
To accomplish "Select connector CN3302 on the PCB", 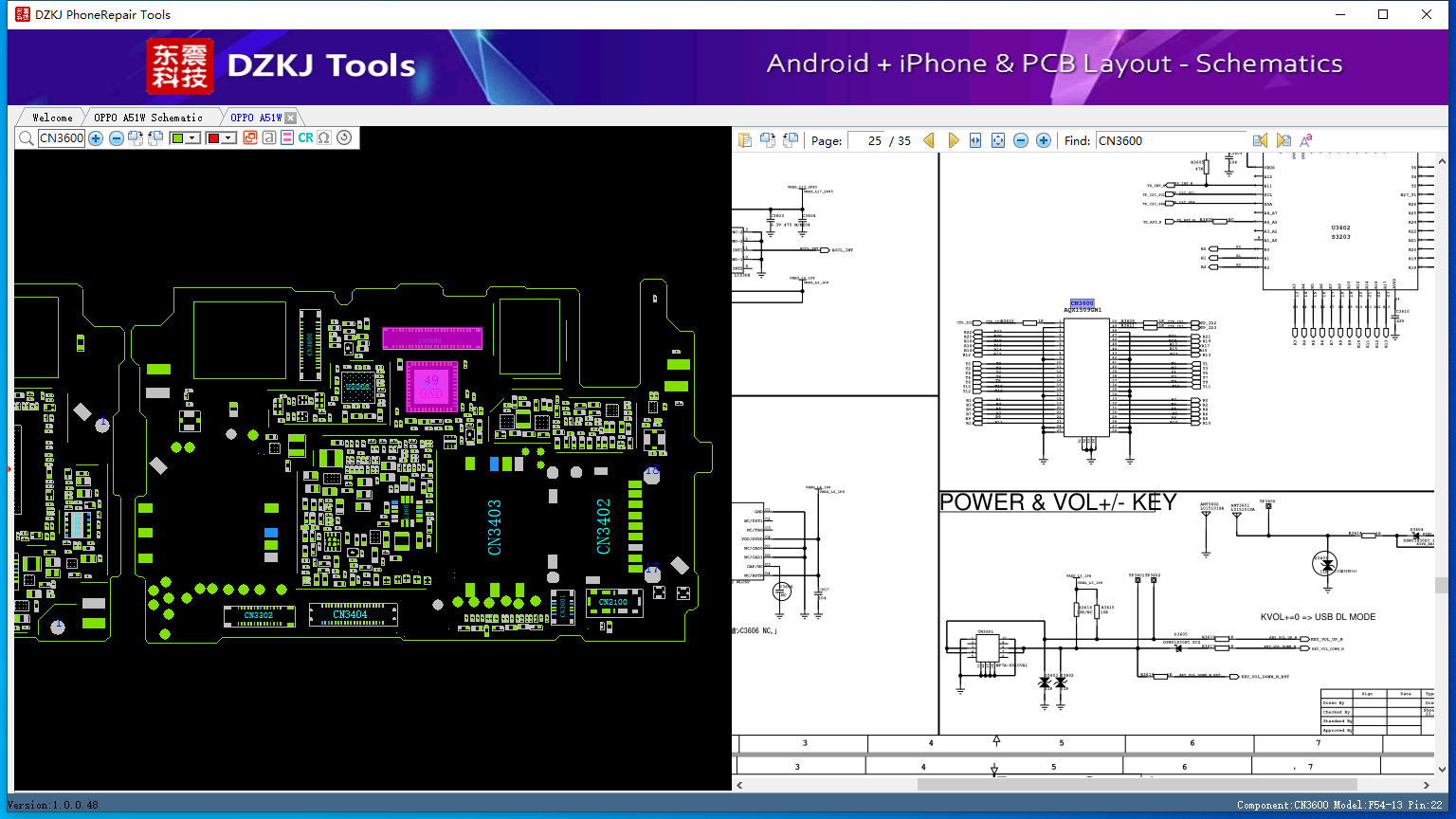I will point(259,615).
